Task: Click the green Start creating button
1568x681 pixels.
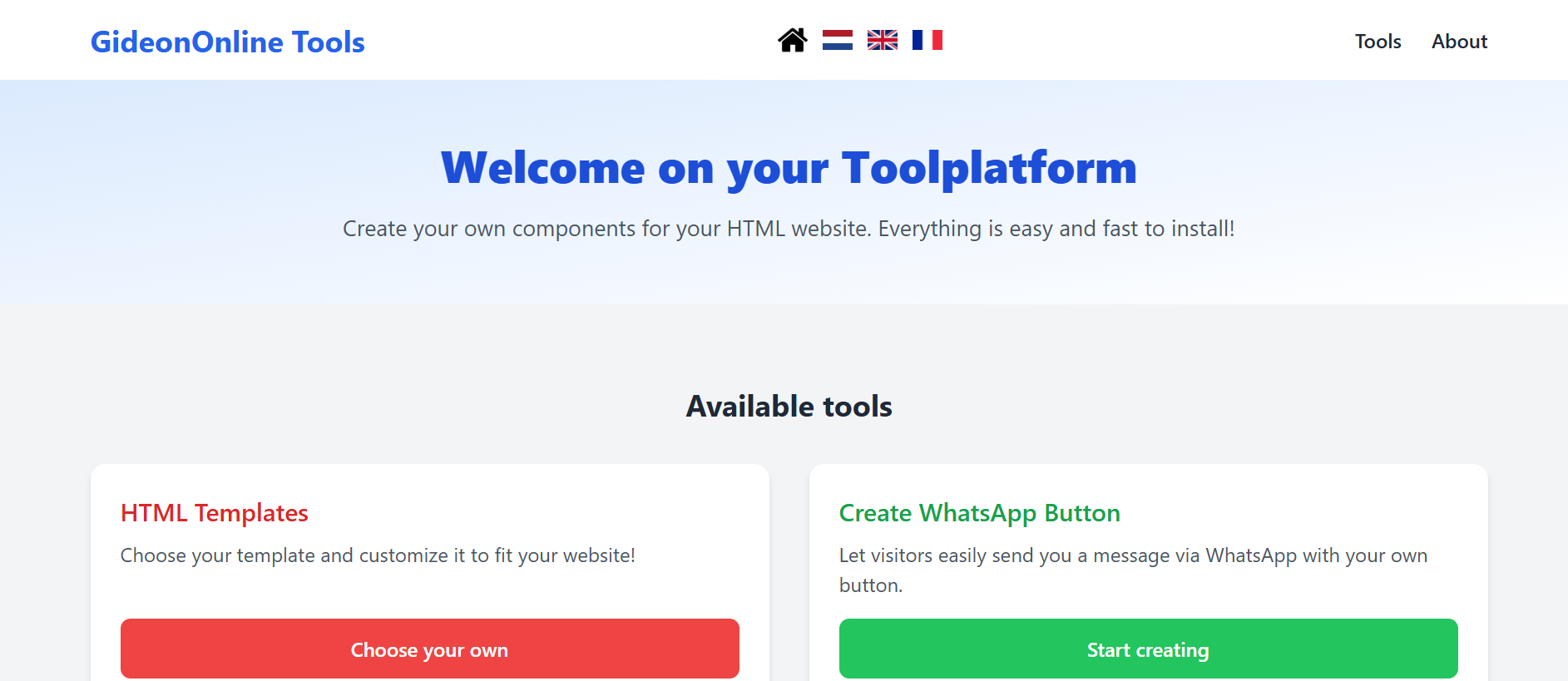Action: click(1149, 649)
